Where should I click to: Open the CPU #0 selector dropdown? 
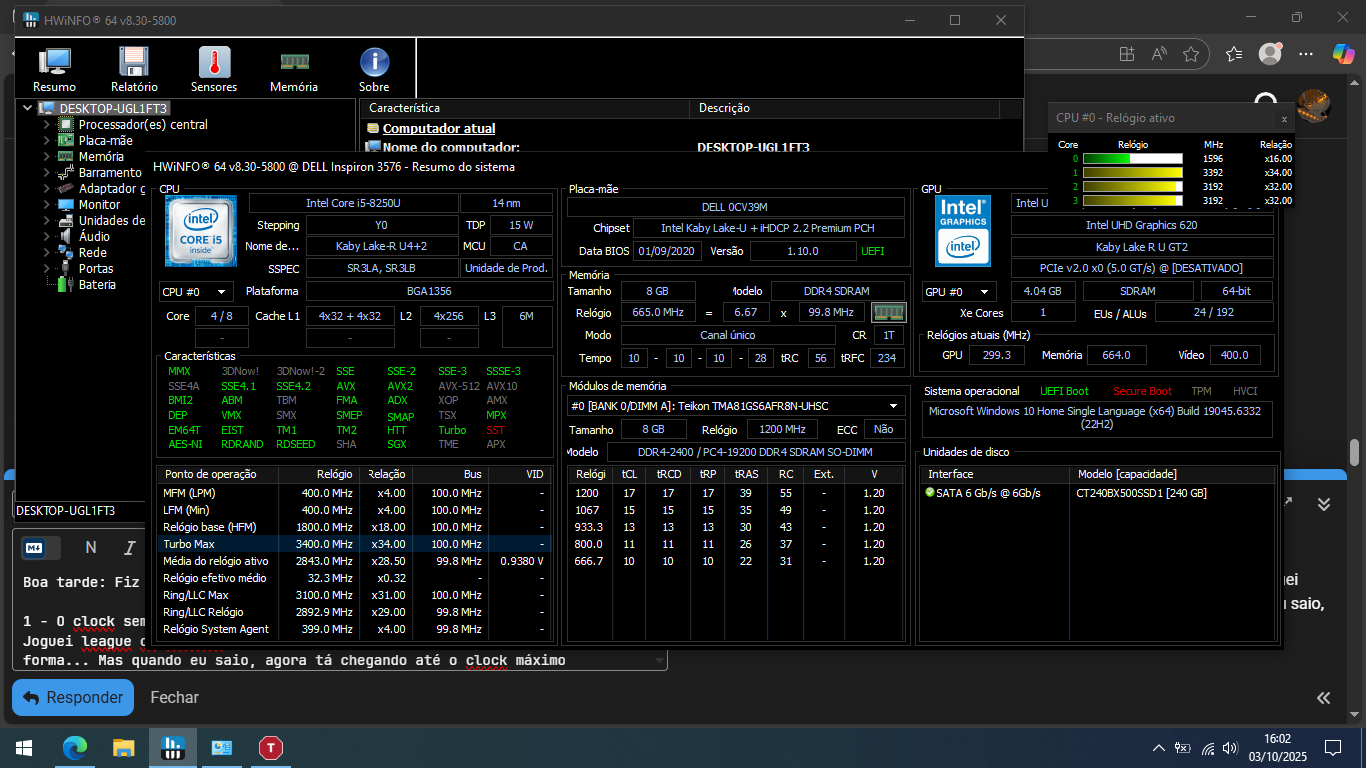(196, 292)
